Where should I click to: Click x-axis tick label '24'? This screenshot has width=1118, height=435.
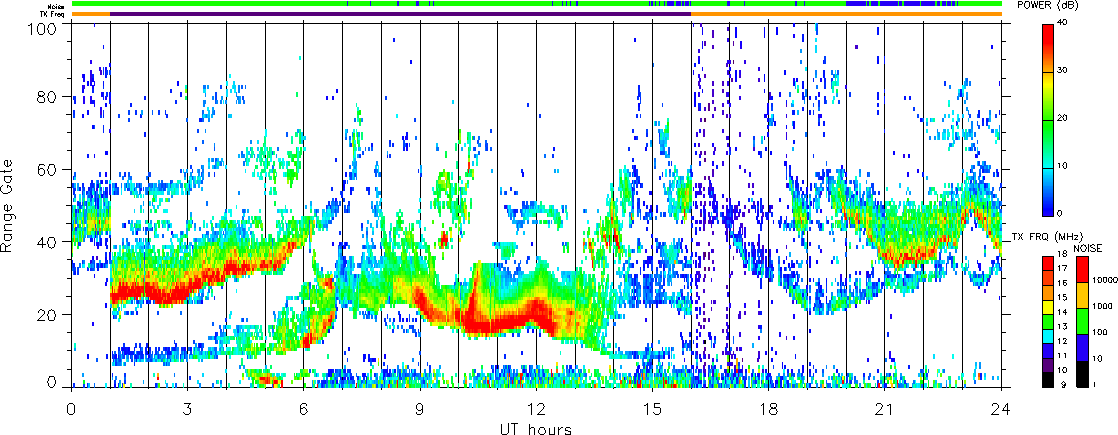[1001, 408]
